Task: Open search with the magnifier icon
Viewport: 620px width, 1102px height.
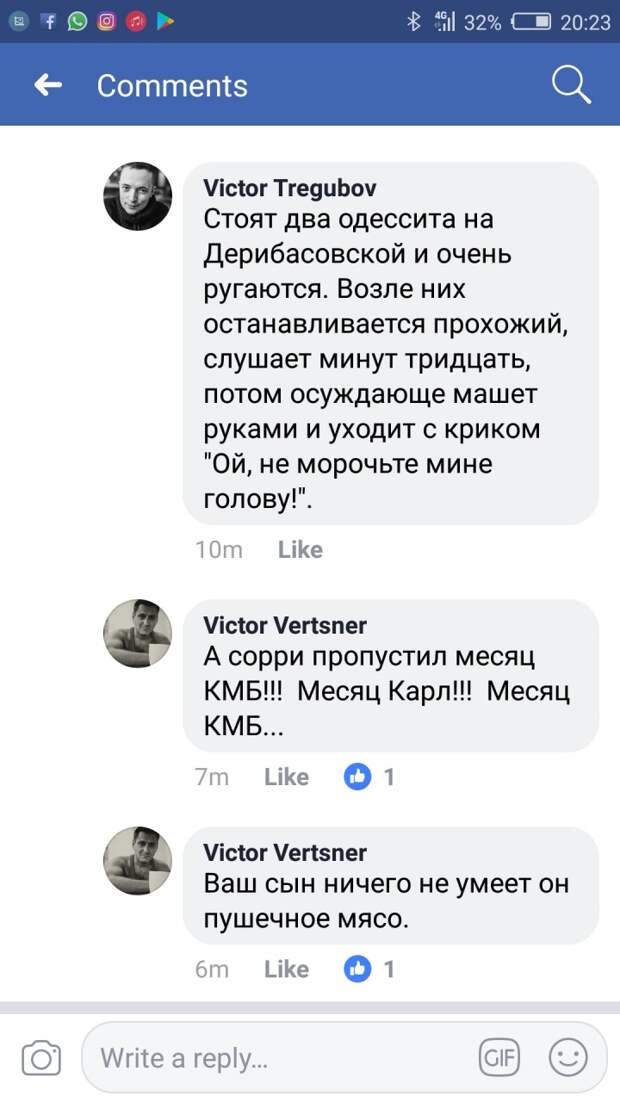Action: pyautogui.click(x=571, y=86)
